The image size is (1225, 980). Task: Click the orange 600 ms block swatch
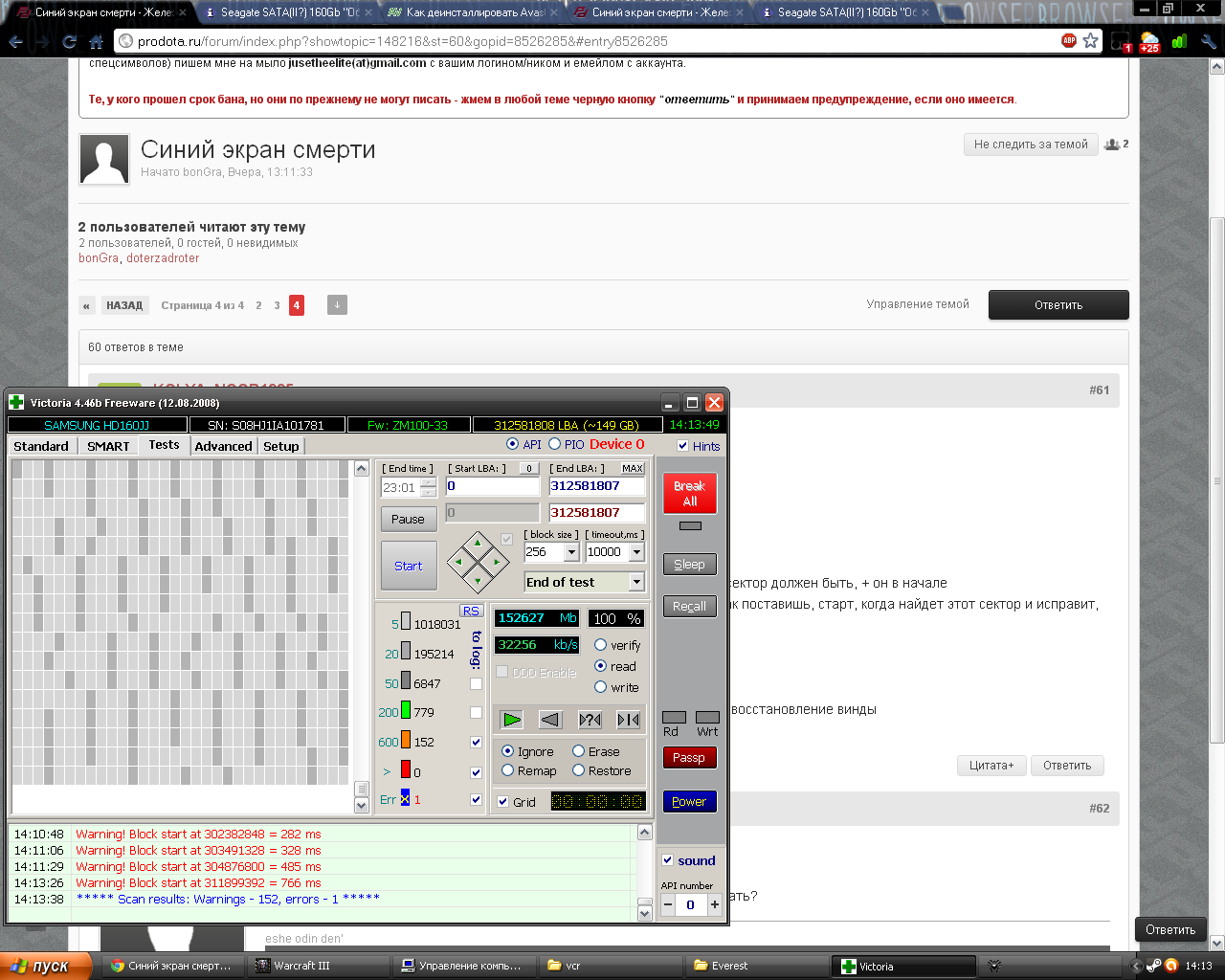pyautogui.click(x=406, y=741)
